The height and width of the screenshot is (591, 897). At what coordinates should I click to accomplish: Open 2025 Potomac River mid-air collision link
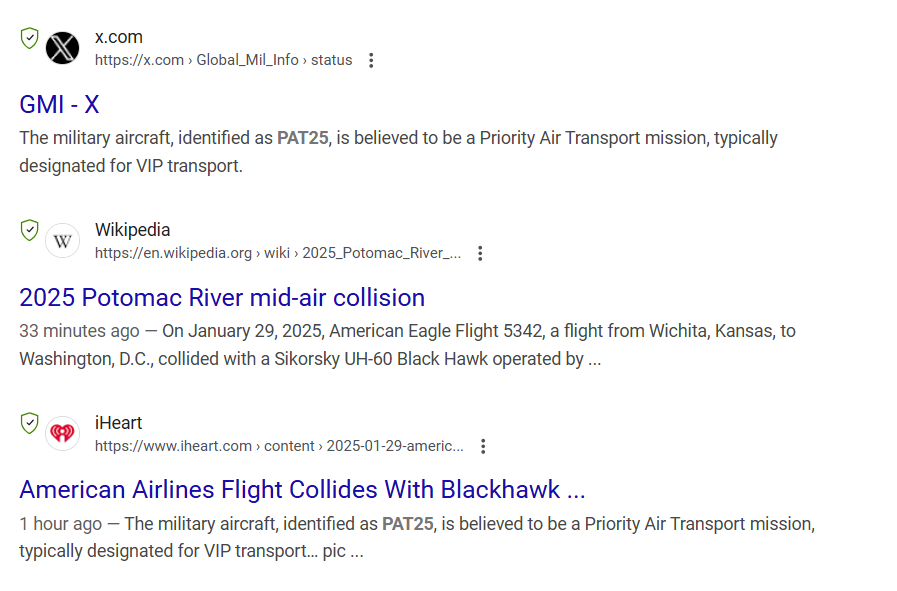pyautogui.click(x=222, y=298)
